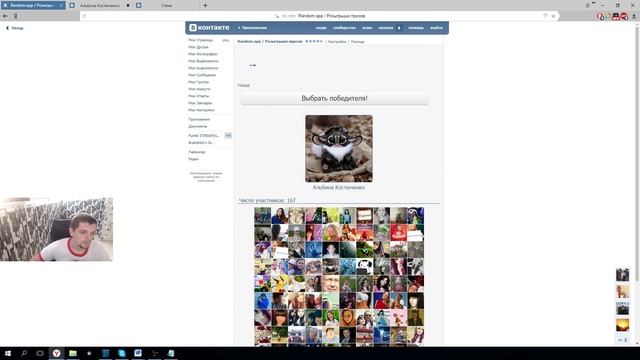Open Мои Группы in the left sidebar
This screenshot has height=360, width=640.
point(198,82)
